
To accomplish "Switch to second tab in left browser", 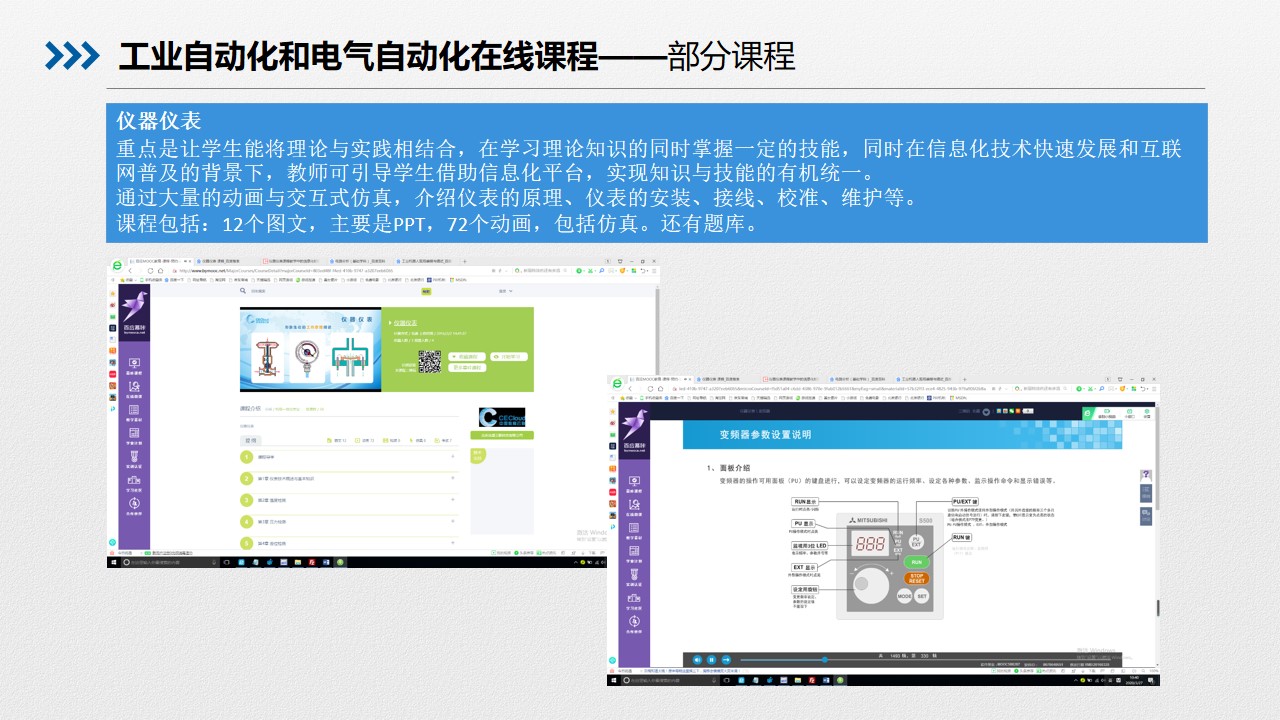I will pyautogui.click(x=228, y=261).
